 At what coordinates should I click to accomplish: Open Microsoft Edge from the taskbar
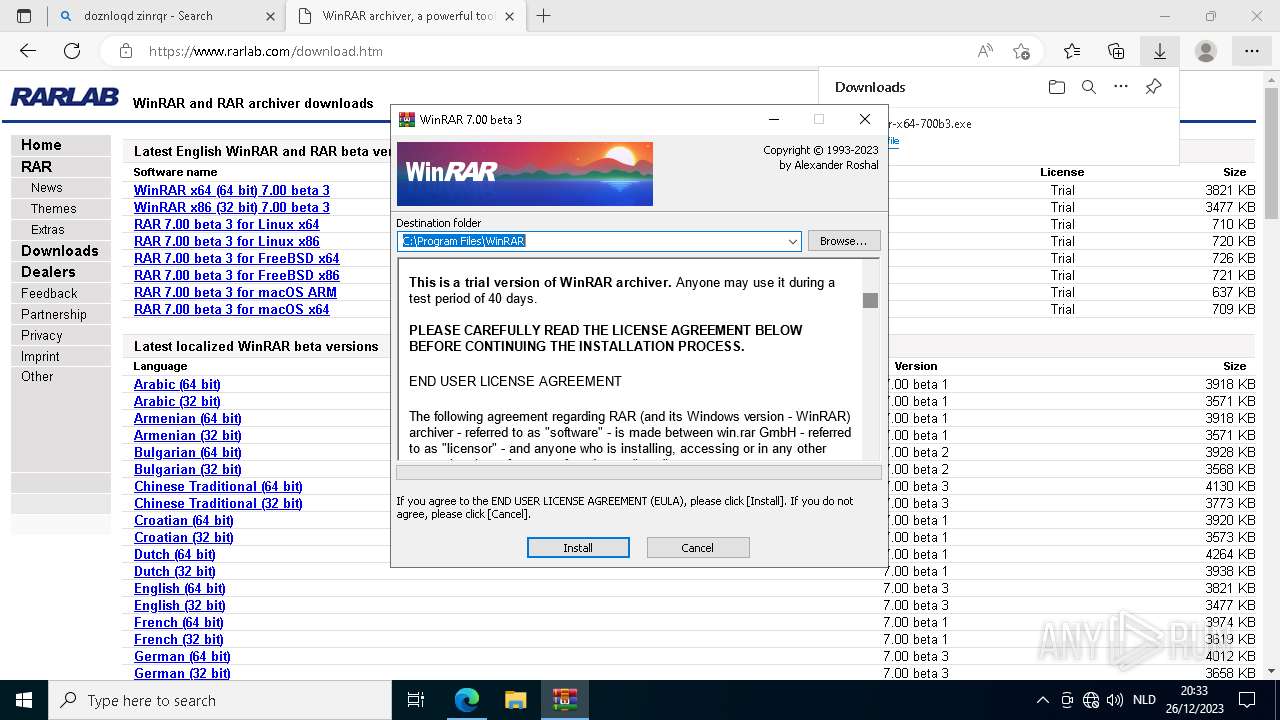tap(467, 700)
